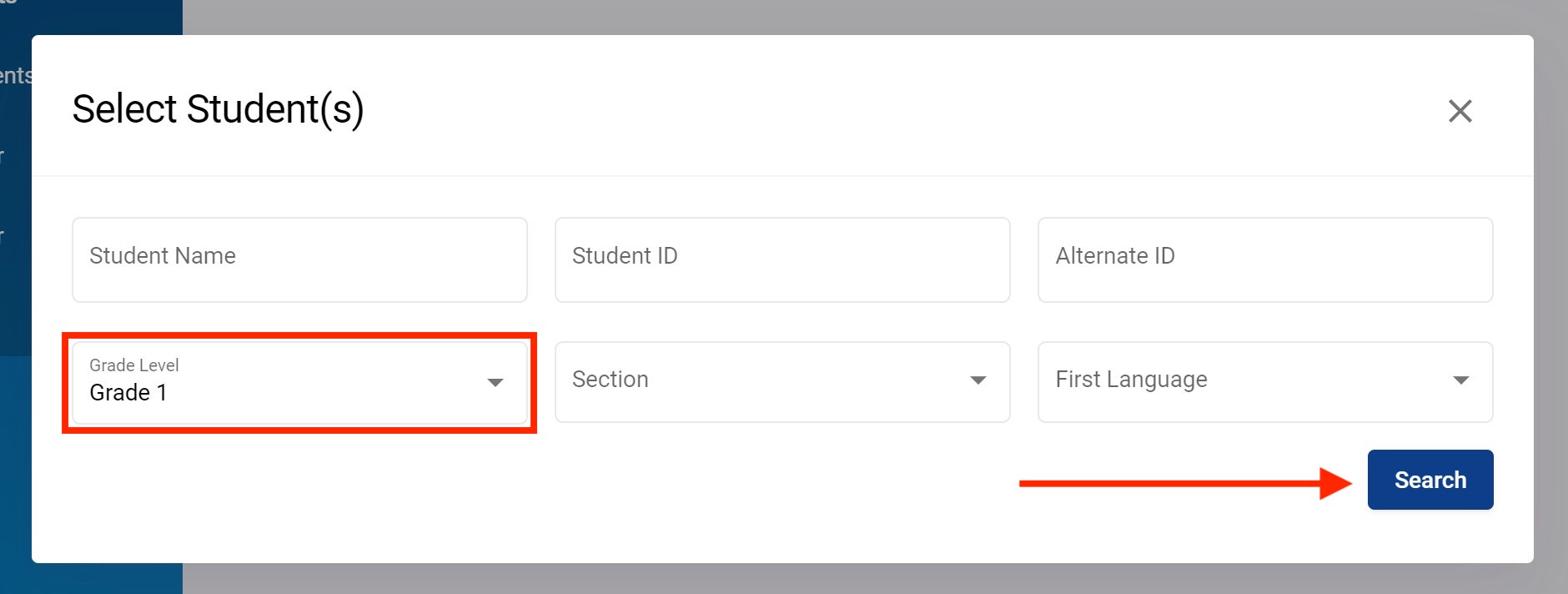Expand the Section dropdown
Viewport: 1568px width, 594px height.
click(x=781, y=381)
